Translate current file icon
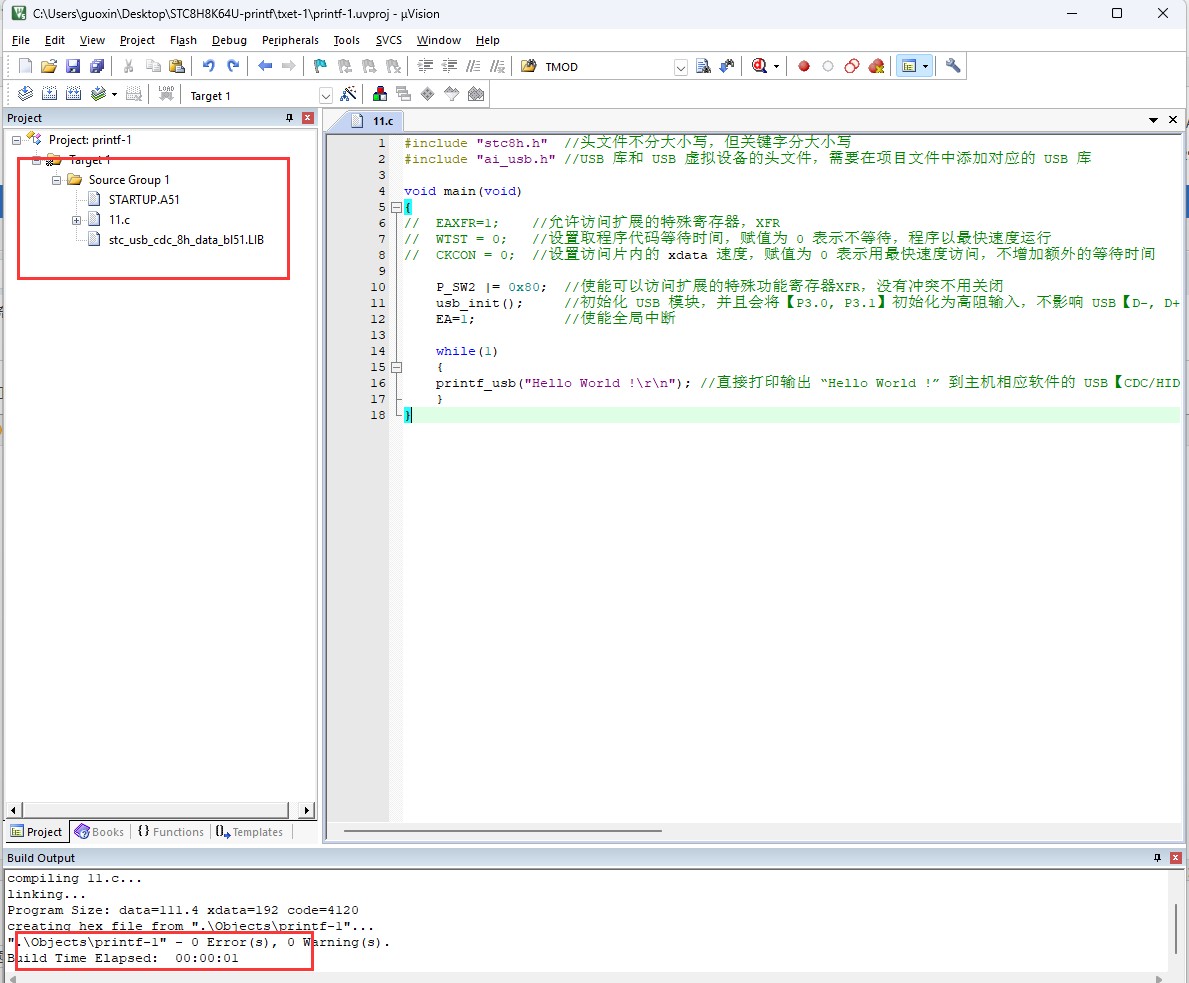The height and width of the screenshot is (983, 1189). click(25, 94)
